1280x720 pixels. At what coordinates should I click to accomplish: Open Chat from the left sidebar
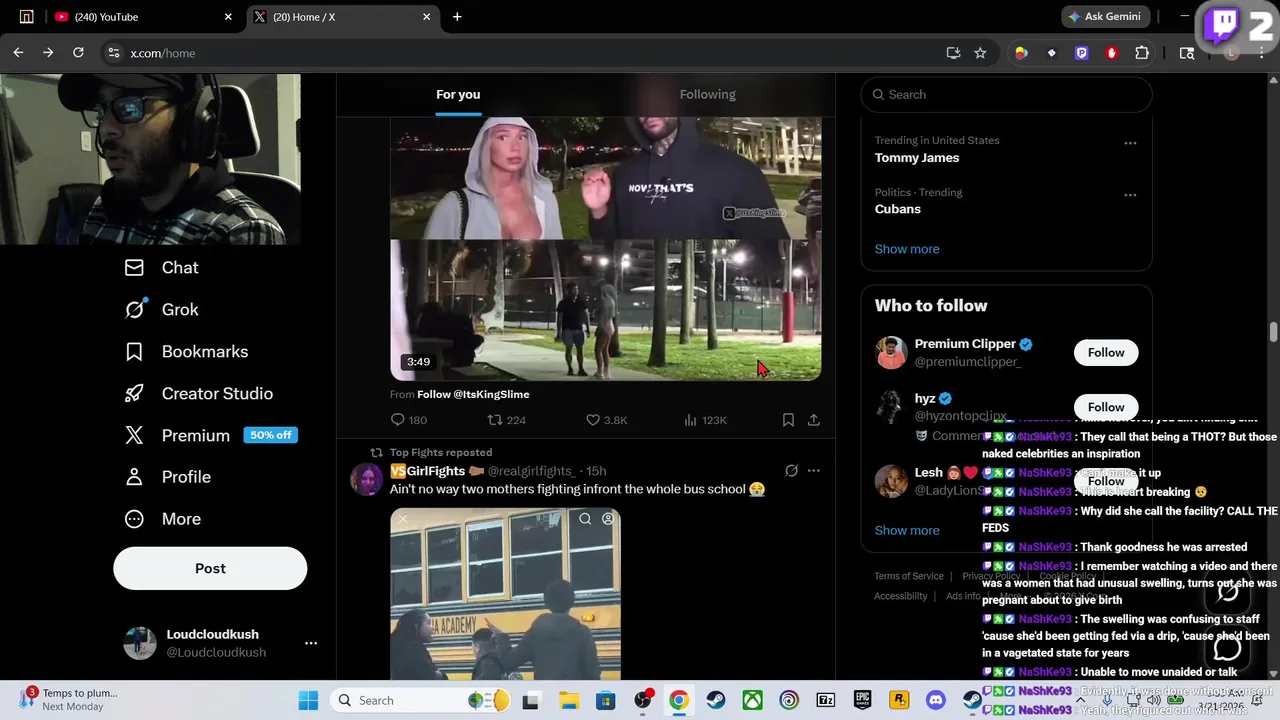click(x=161, y=268)
